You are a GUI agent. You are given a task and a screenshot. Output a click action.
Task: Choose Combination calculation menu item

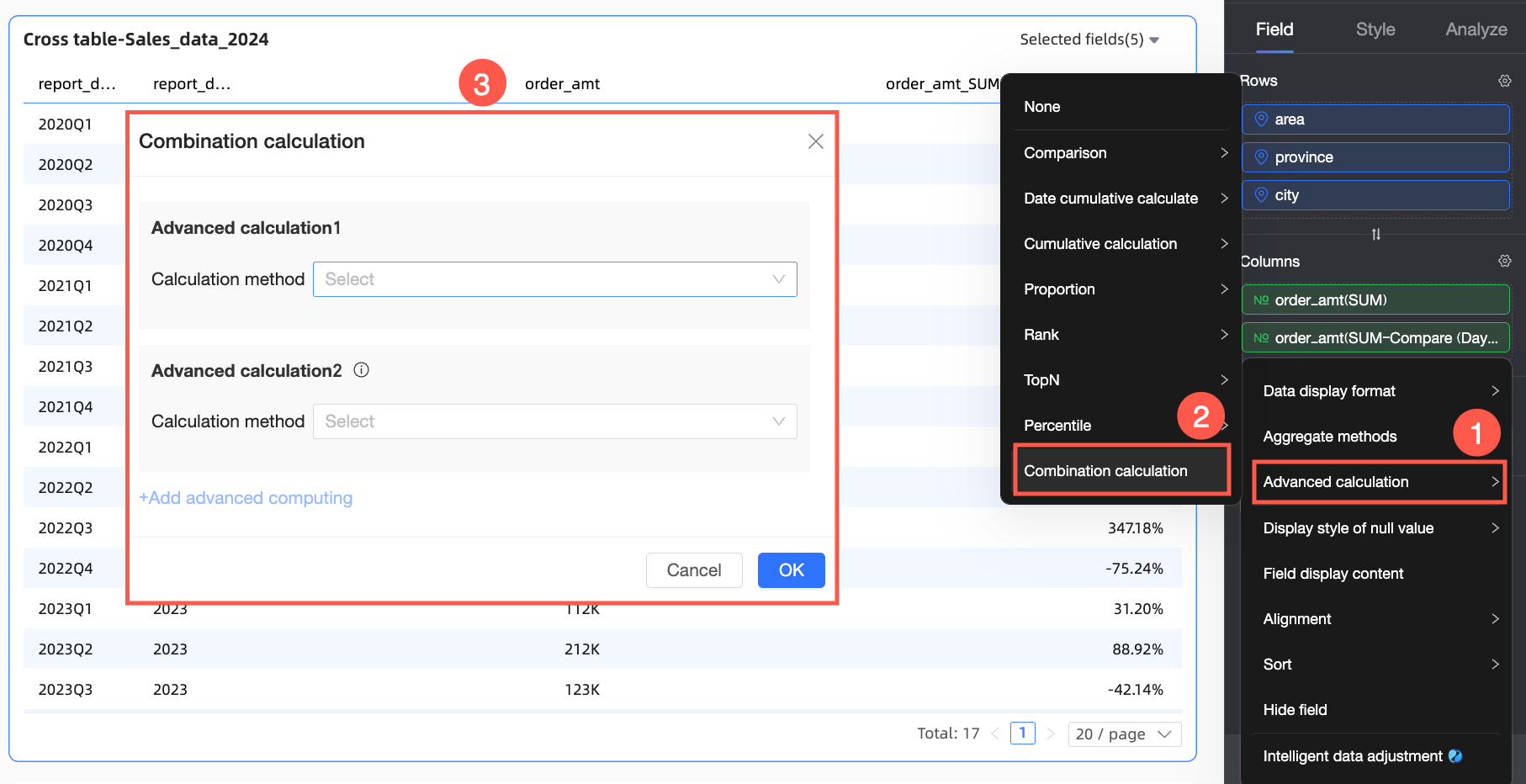(x=1121, y=471)
